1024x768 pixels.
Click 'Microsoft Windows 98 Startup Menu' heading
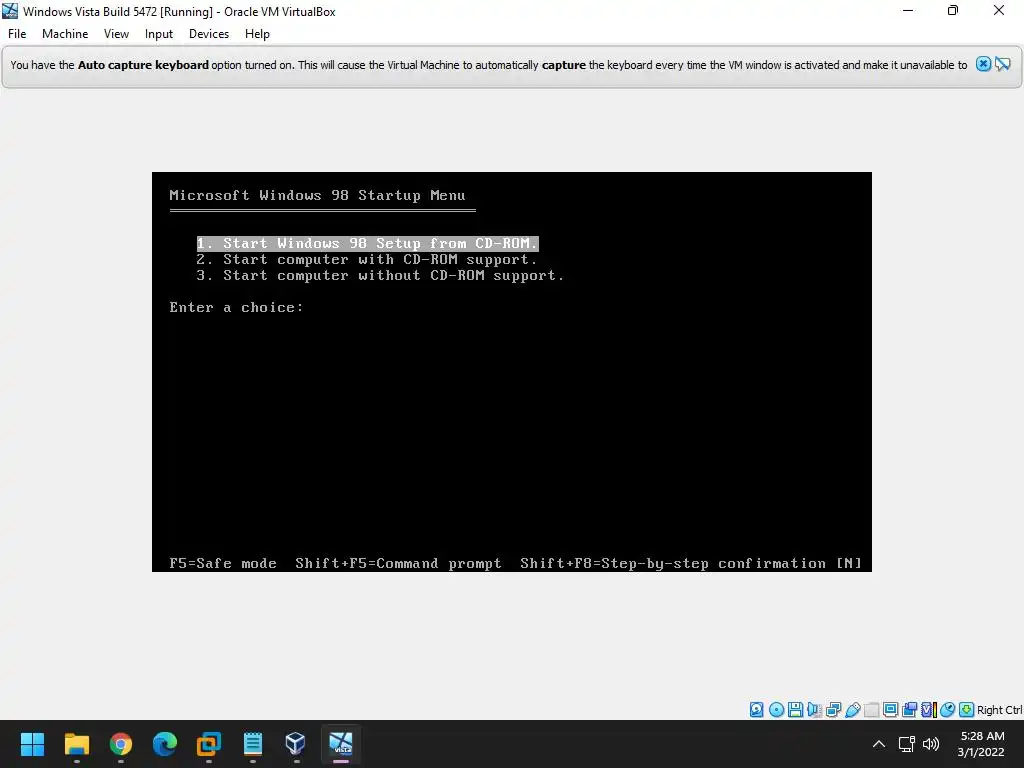[x=317, y=195]
